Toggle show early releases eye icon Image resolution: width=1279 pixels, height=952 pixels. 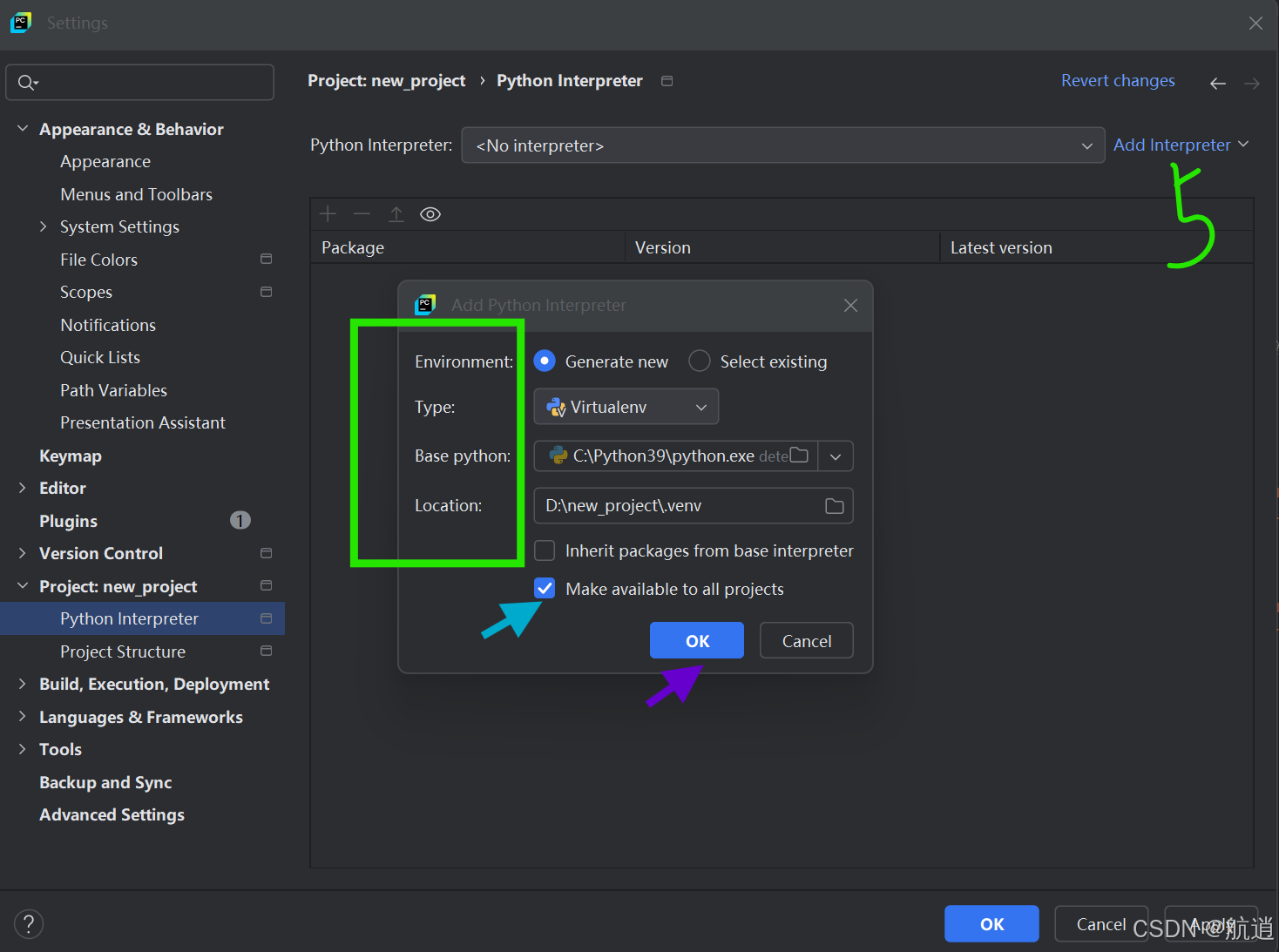point(430,214)
